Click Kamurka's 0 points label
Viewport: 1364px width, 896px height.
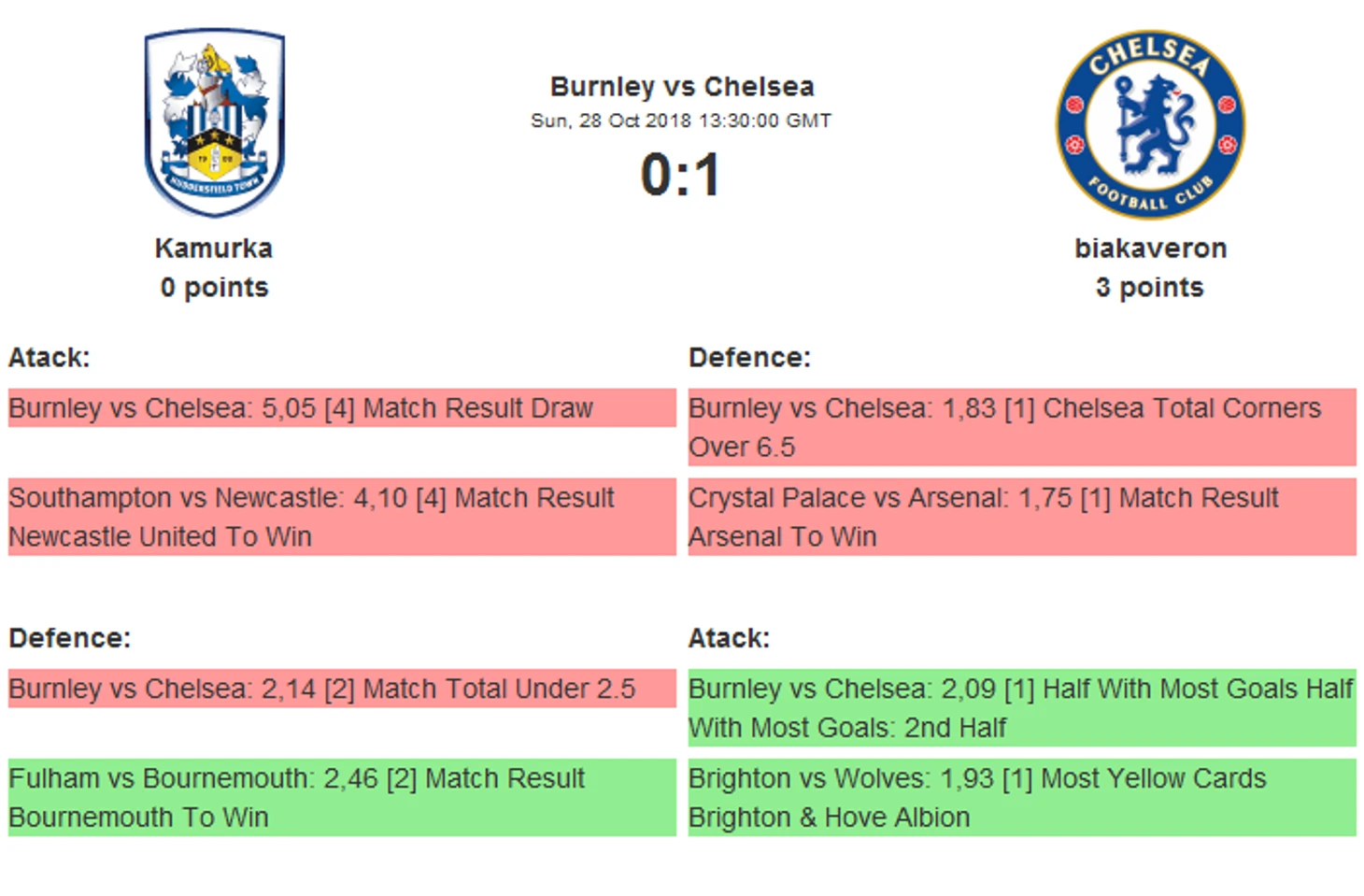214,288
